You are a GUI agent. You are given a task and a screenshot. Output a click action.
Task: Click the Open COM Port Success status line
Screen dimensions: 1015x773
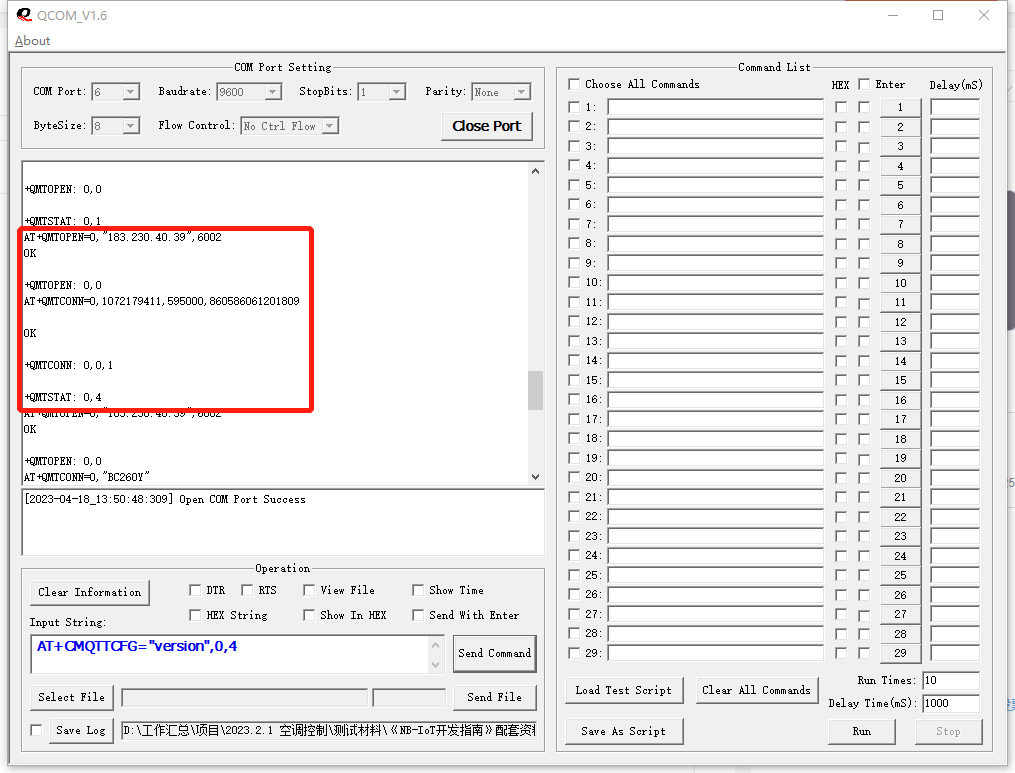pos(164,499)
